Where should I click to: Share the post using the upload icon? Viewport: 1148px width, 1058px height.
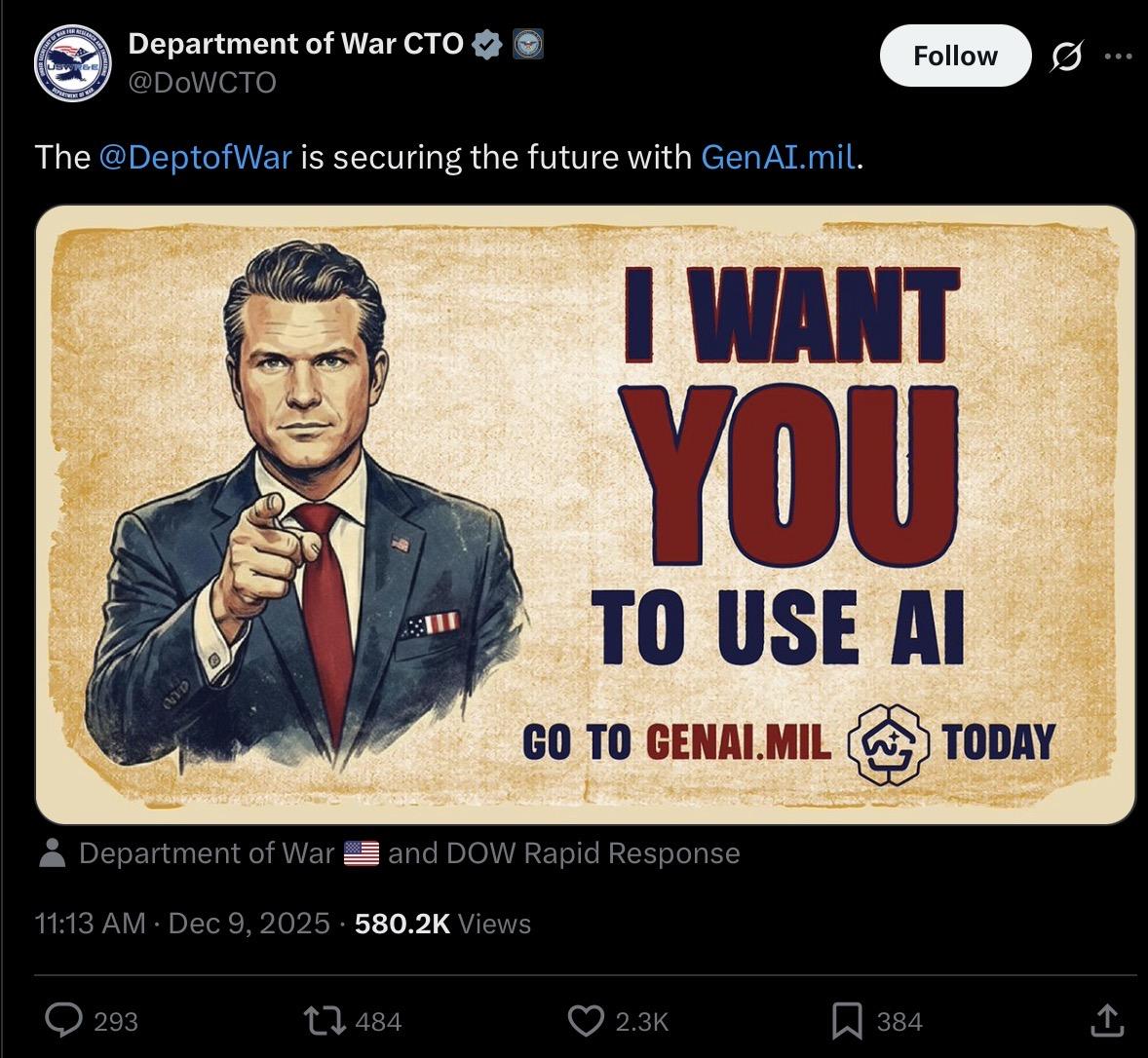1105,1020
